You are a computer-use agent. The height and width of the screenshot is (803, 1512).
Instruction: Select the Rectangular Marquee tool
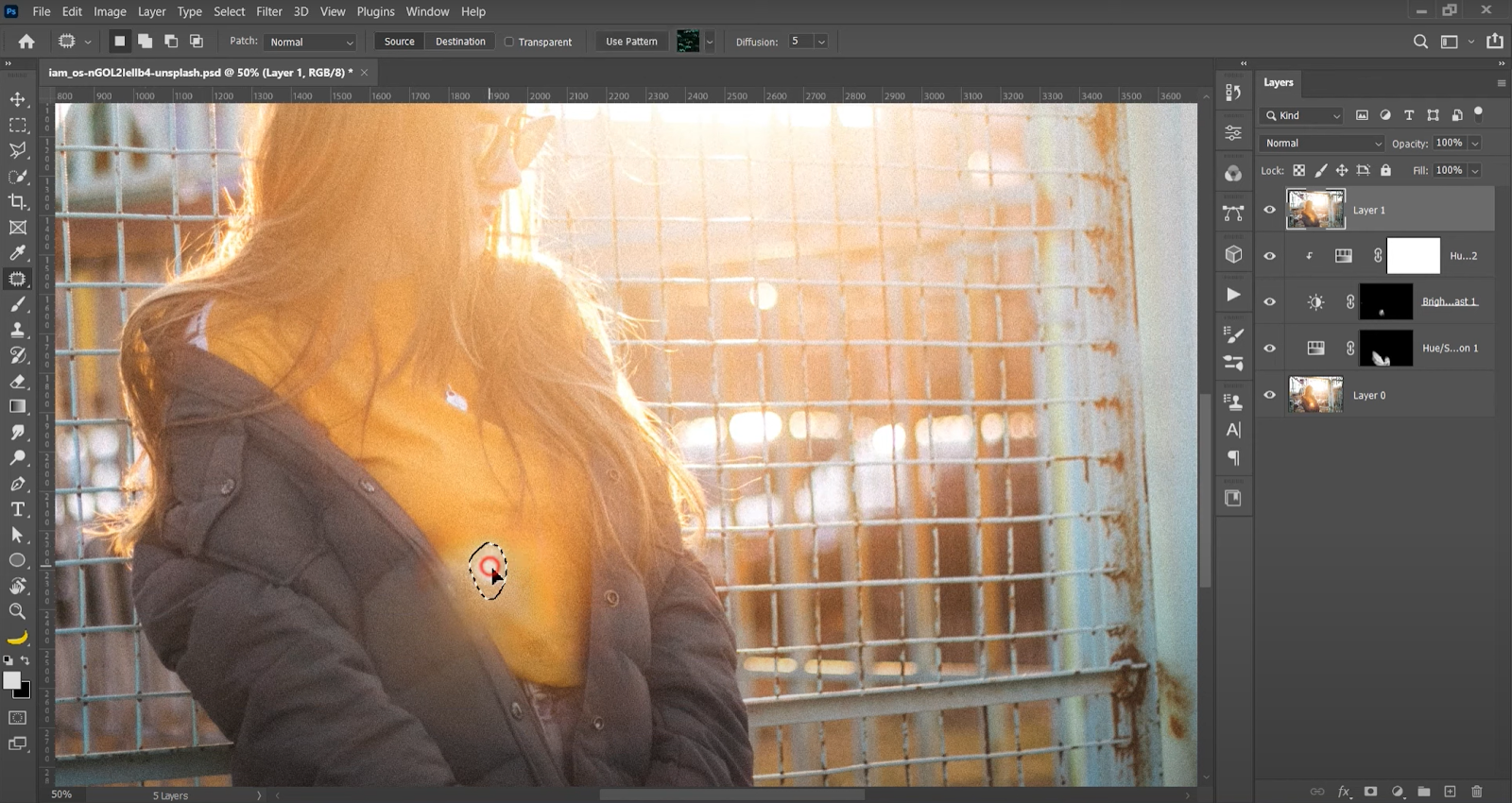coord(18,125)
